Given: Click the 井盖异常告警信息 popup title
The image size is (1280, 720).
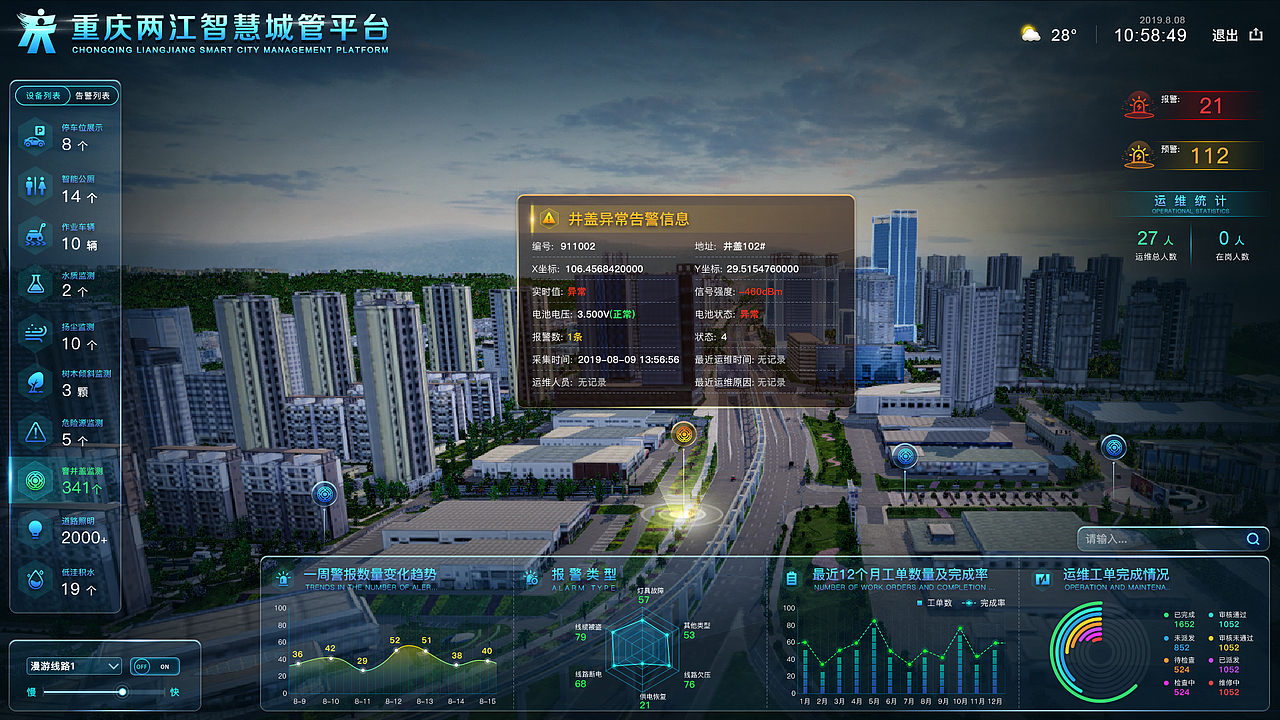Looking at the screenshot, I should point(629,218).
